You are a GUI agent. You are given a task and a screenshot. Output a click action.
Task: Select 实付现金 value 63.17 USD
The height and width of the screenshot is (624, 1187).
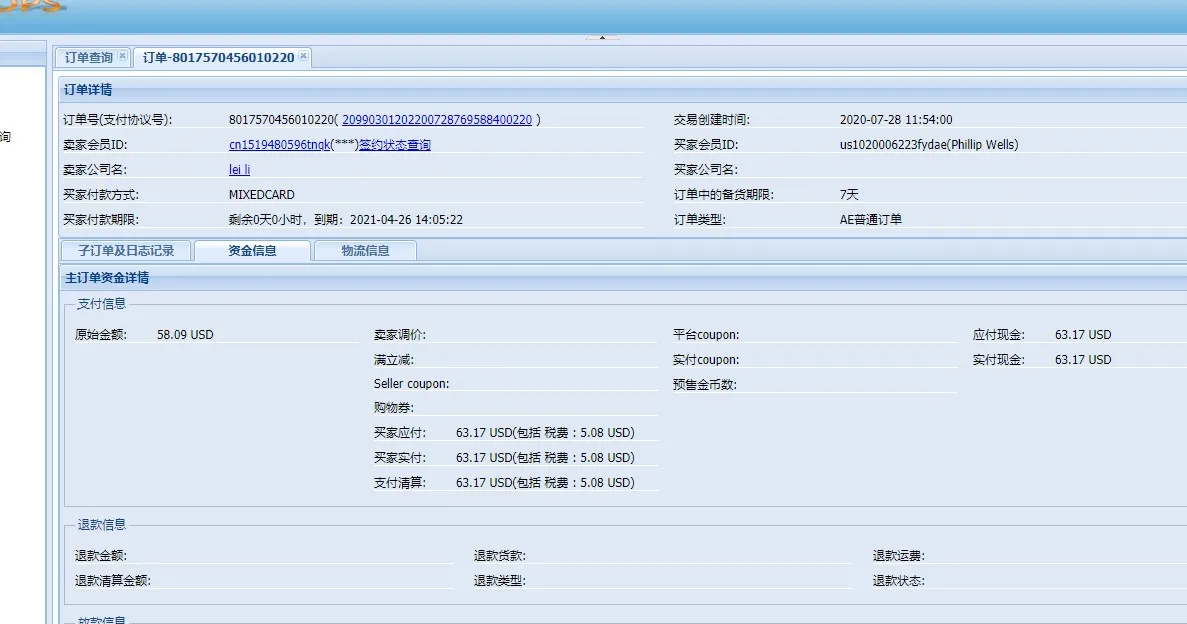click(x=1083, y=360)
